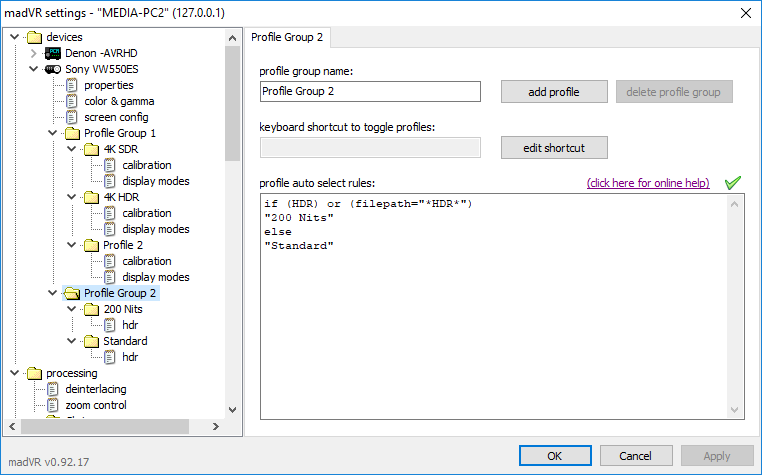This screenshot has height=475, width=762.
Task: Switch to the Profile Group 2 tab
Action: point(288,38)
